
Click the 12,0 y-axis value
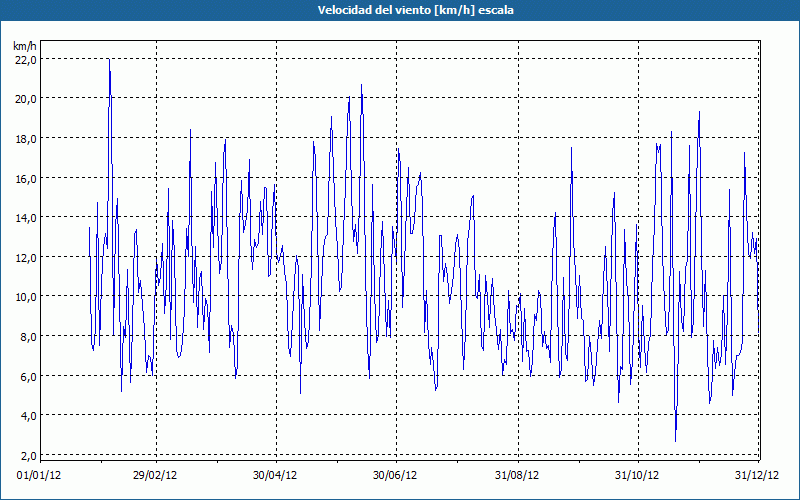point(26,258)
